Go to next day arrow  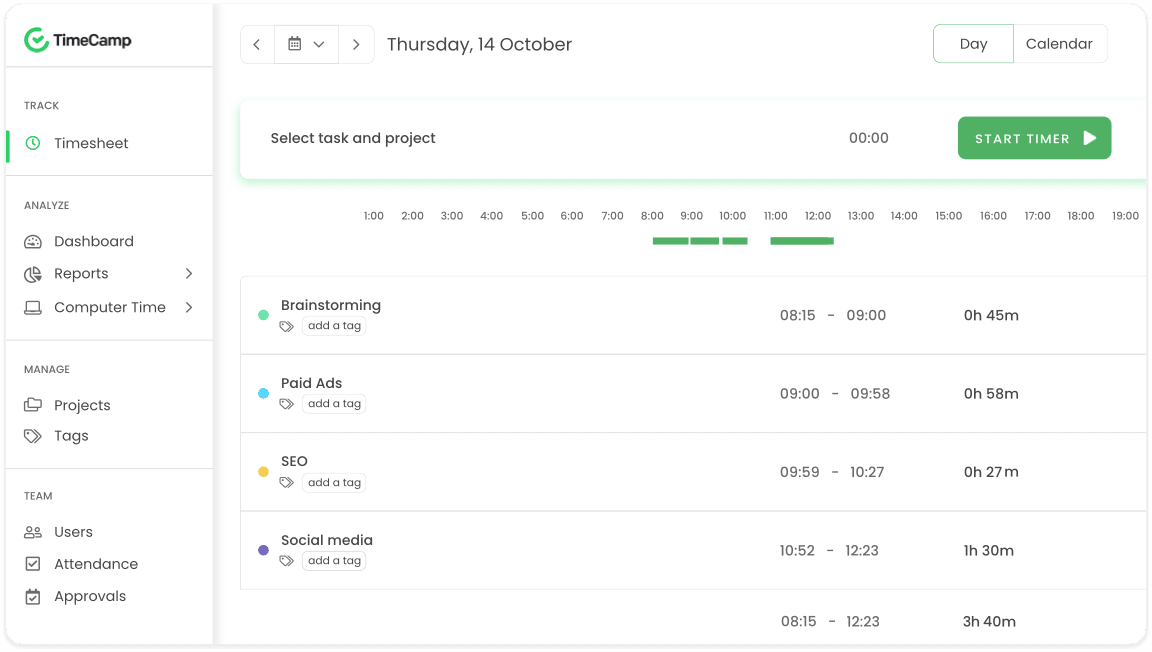356,44
